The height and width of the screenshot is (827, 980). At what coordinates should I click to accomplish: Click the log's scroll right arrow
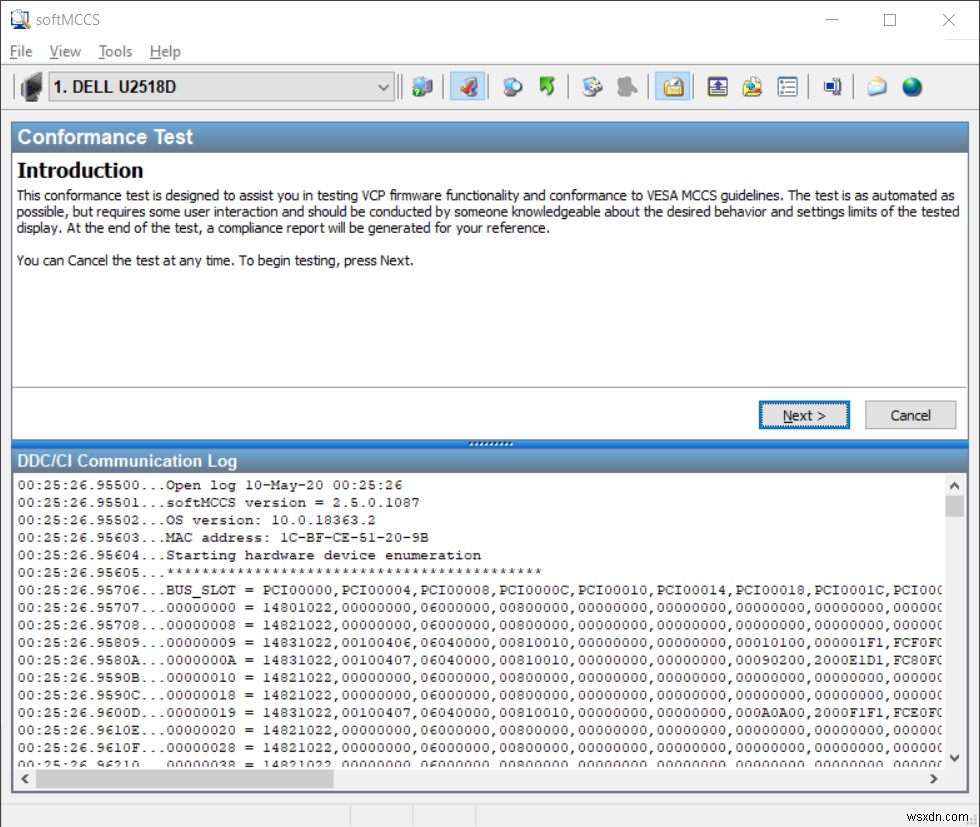click(934, 779)
